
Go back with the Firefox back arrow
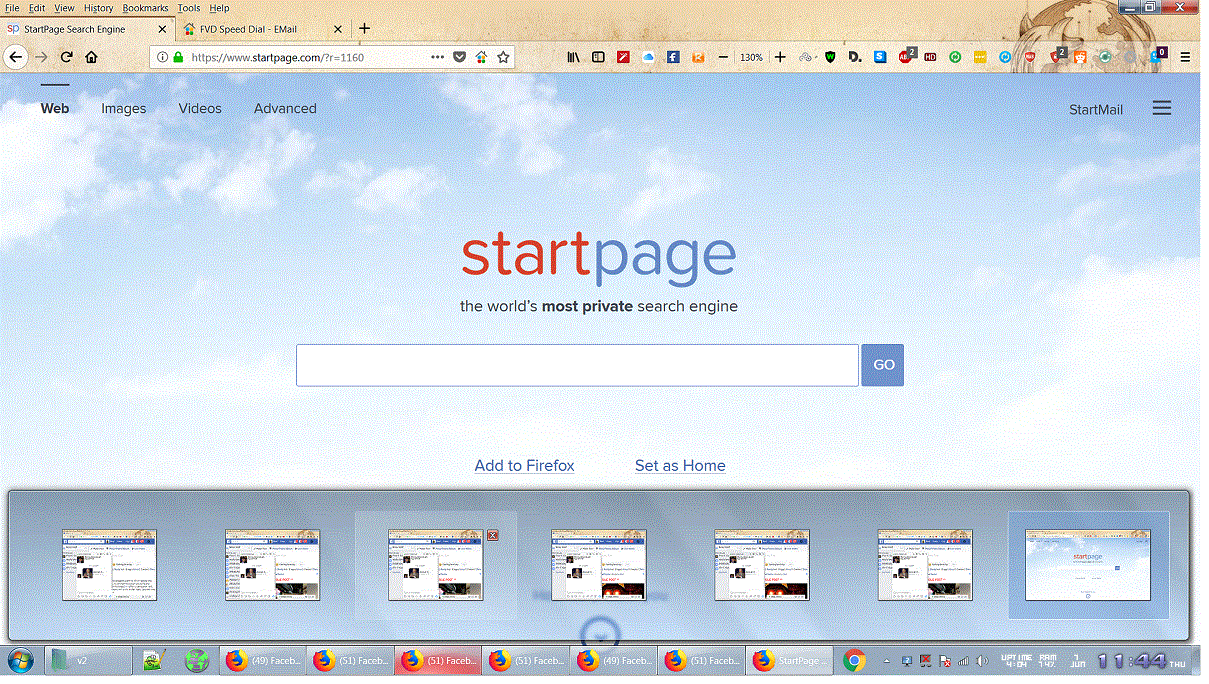pyautogui.click(x=15, y=57)
